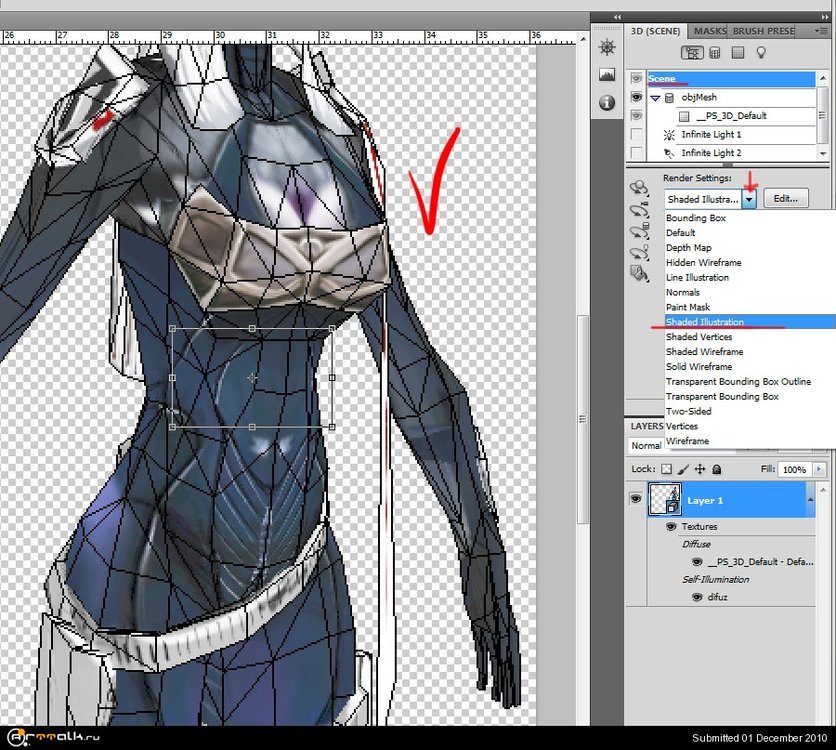Viewport: 836px width, 750px height.
Task: Filter 3D panel by lights
Action: point(761,53)
